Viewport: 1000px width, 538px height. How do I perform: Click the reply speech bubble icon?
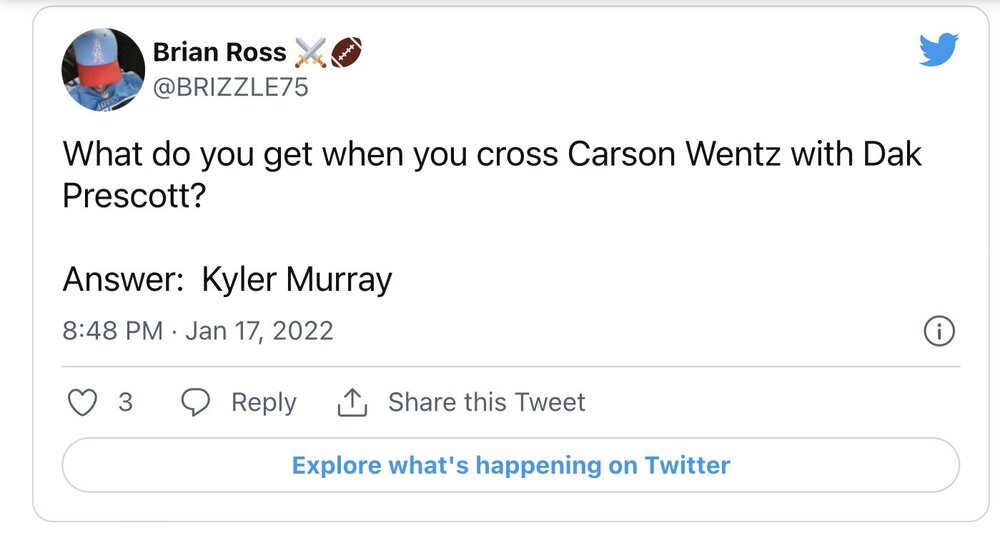(197, 402)
